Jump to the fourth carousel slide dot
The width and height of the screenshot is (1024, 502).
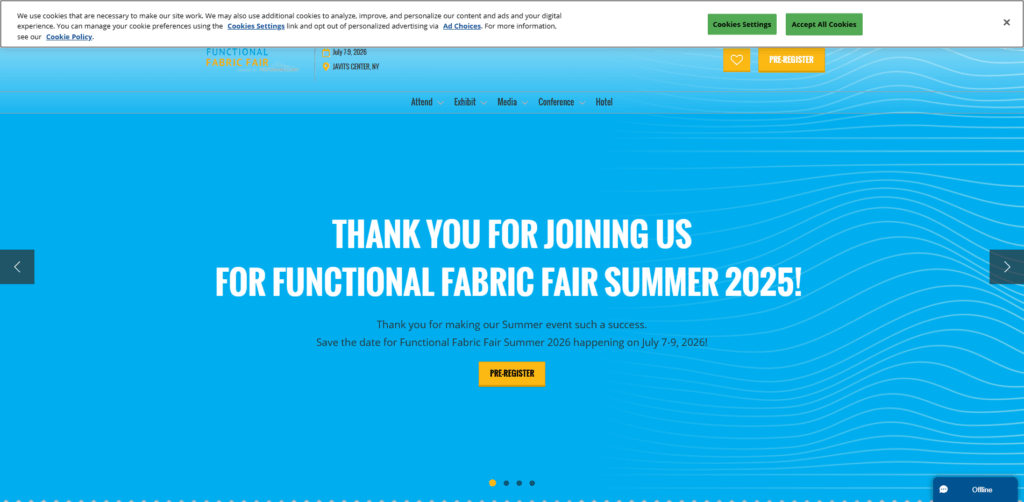pos(532,483)
